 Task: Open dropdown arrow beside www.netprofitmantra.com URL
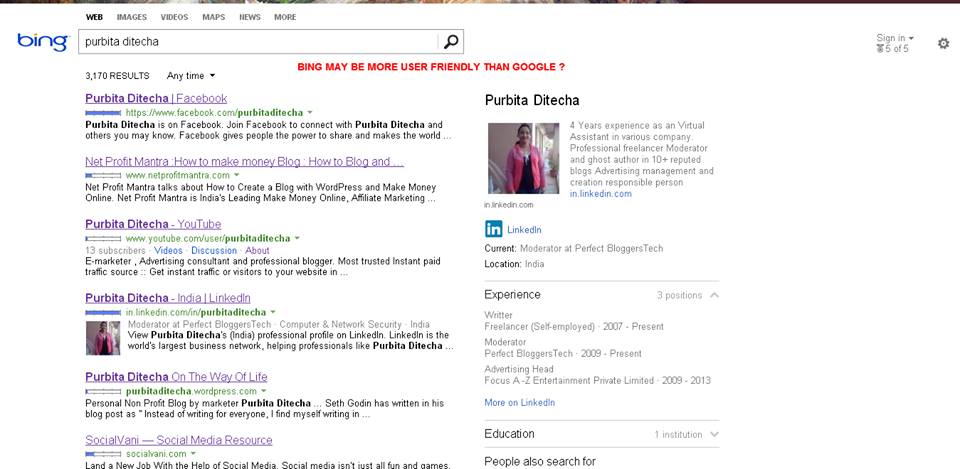tap(236, 175)
